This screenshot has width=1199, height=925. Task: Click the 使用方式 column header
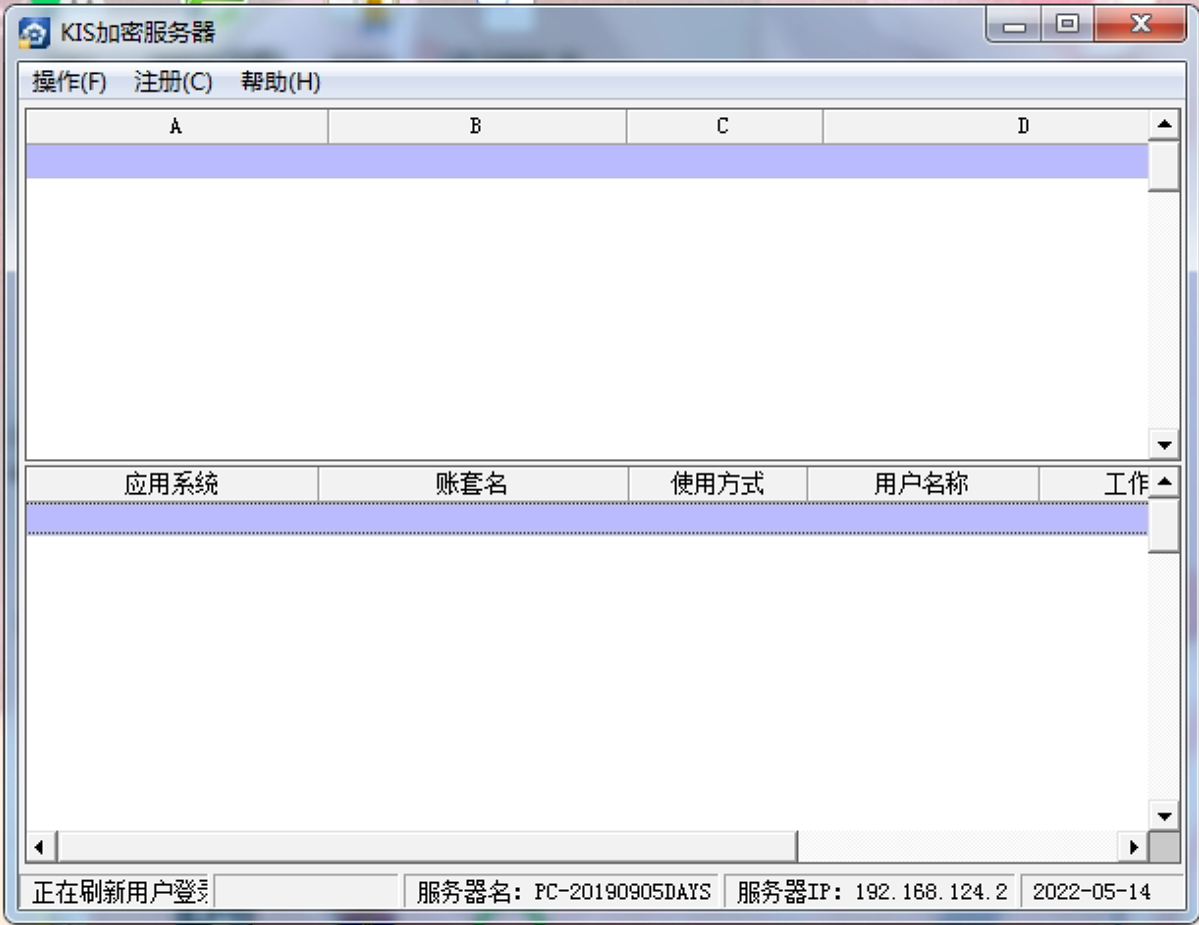coord(717,484)
